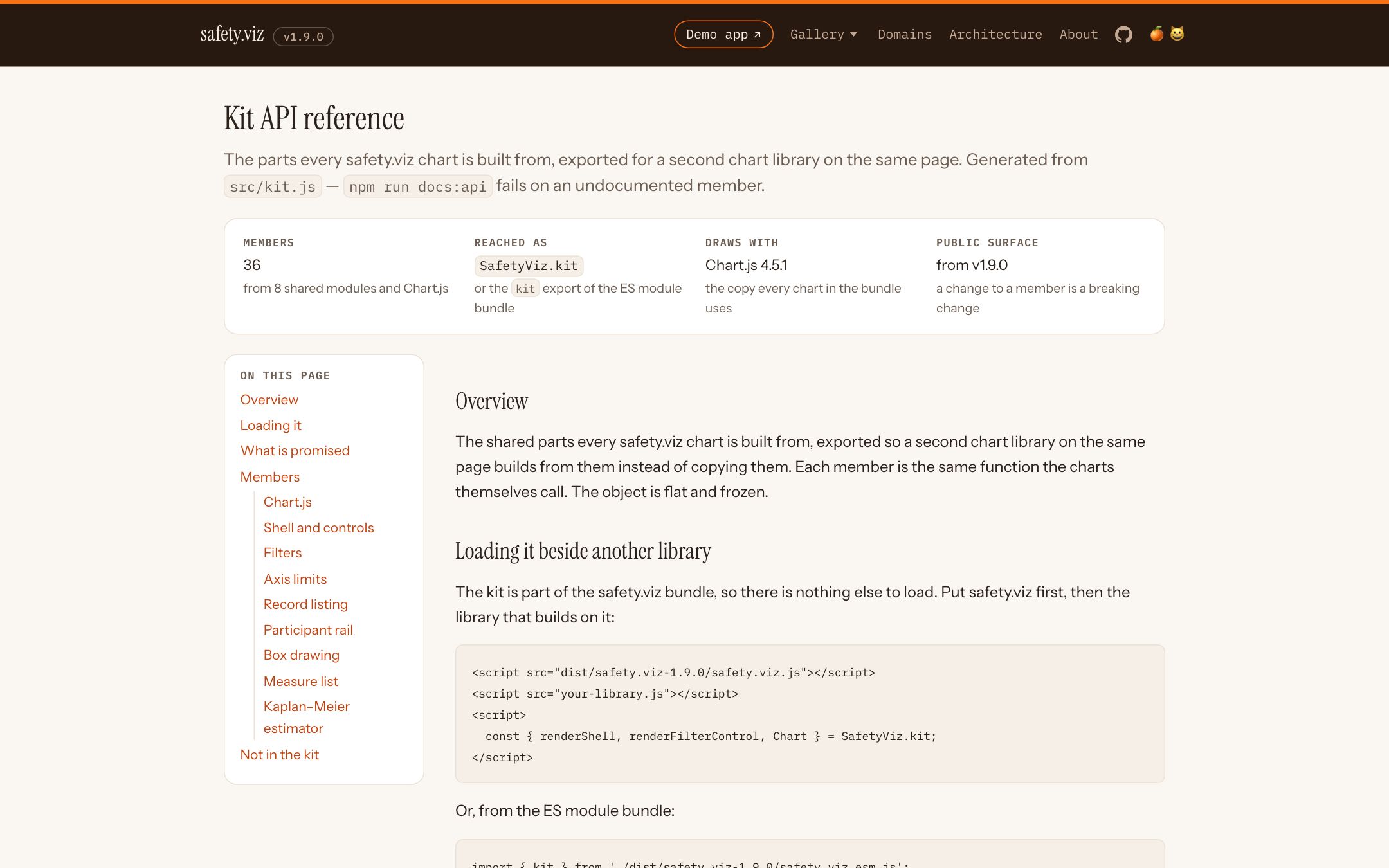Open the What is promised link

pos(295,451)
